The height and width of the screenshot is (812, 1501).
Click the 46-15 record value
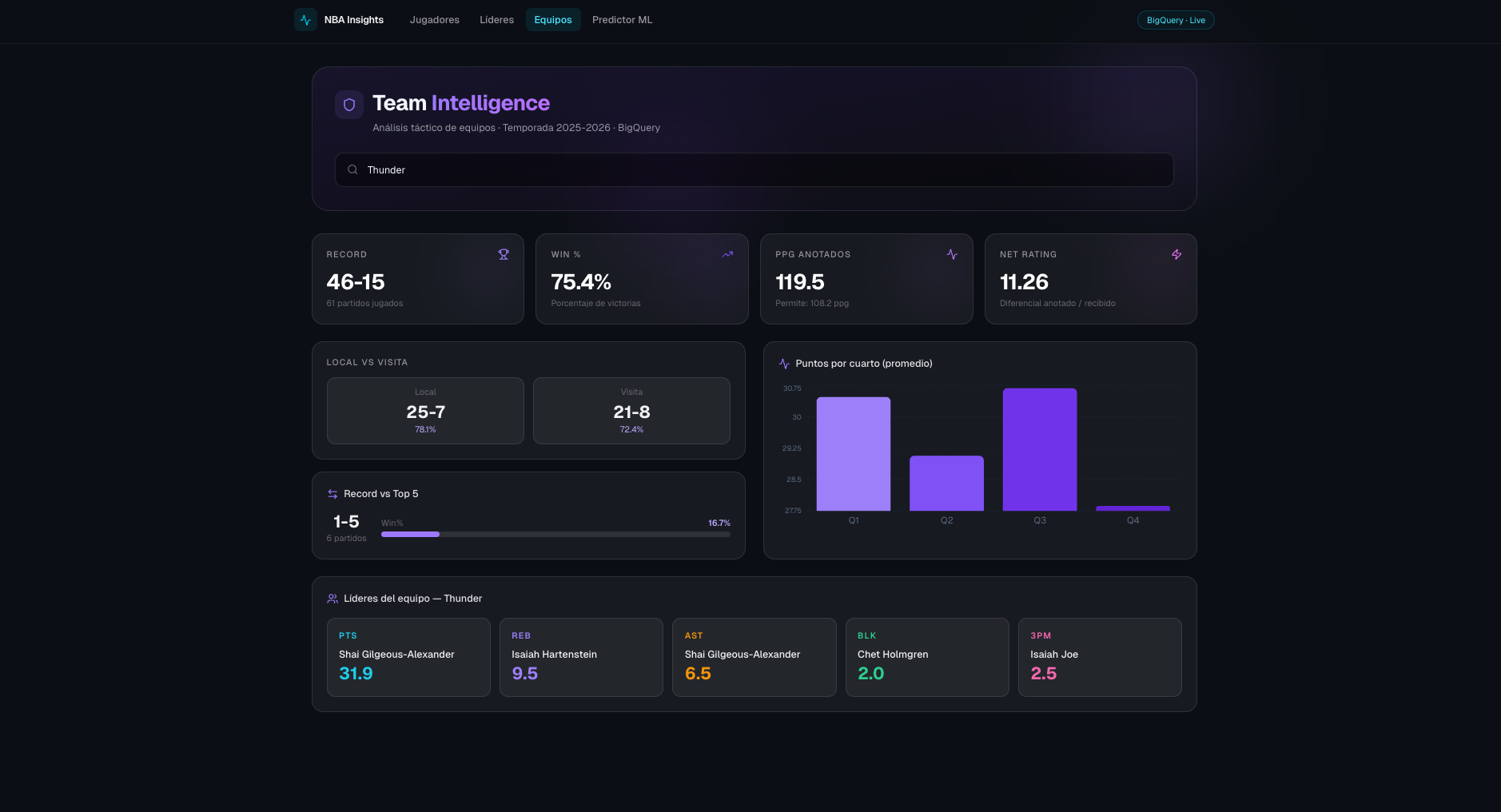(356, 282)
